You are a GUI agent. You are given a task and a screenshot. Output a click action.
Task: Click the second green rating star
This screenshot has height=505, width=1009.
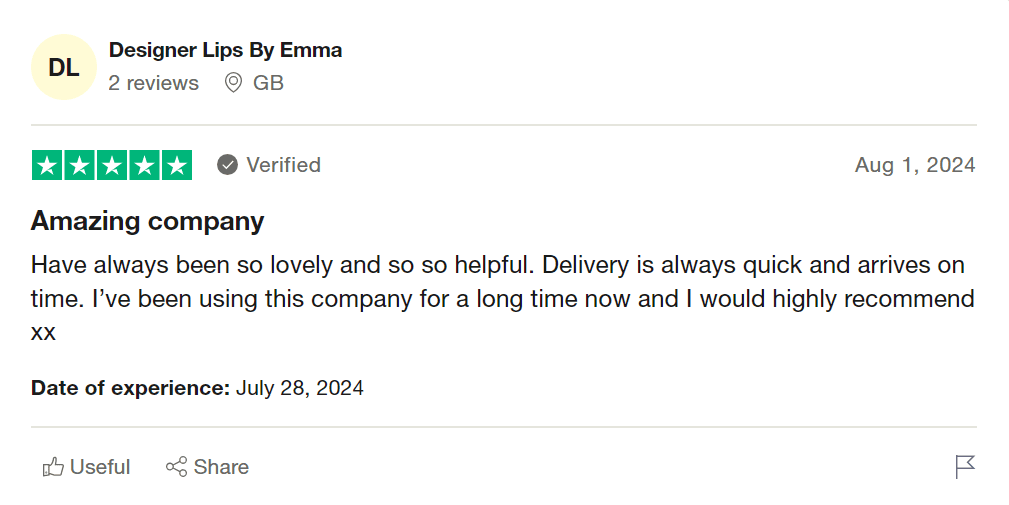79,165
